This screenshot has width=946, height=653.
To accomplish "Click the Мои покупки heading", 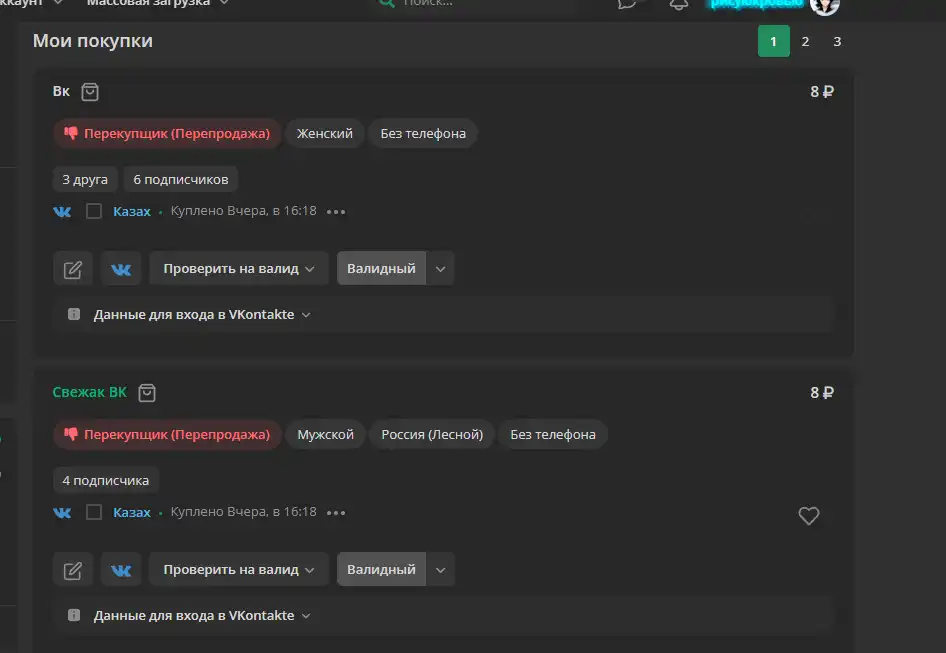I will click(93, 40).
